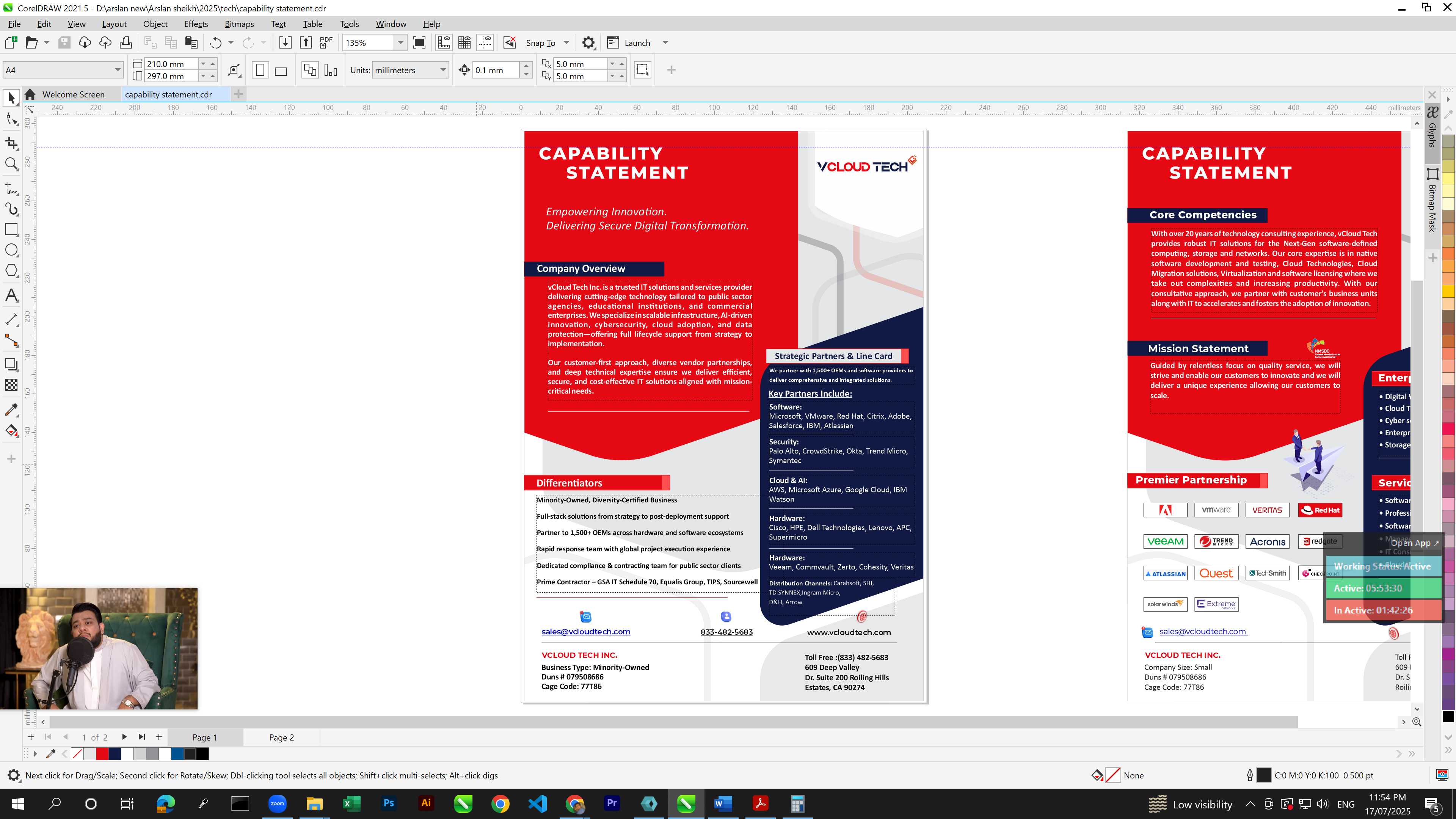Click Publish to PDF icon
The image size is (1456, 819).
pos(326,42)
